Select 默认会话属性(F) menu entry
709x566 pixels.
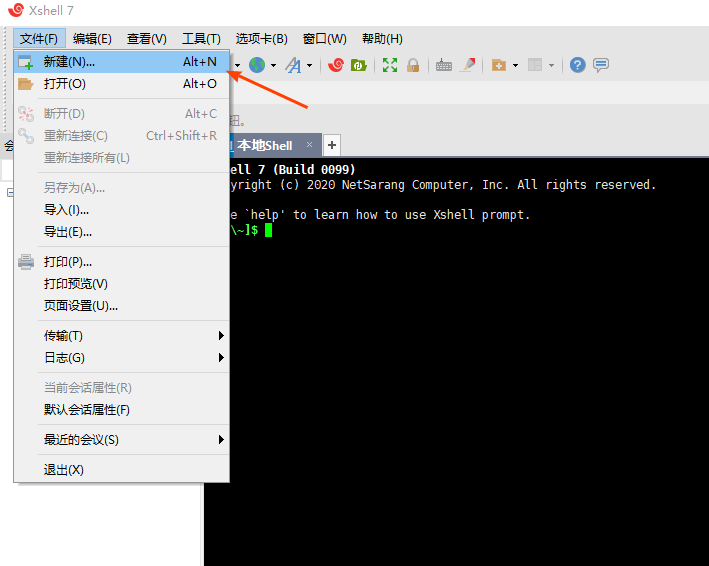122,410
